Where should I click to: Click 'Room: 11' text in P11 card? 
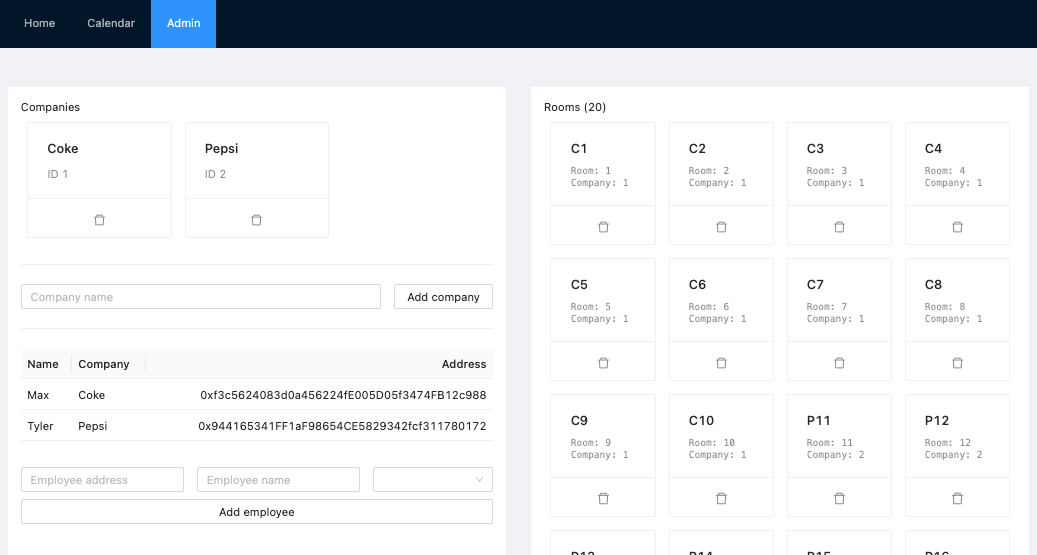click(829, 443)
